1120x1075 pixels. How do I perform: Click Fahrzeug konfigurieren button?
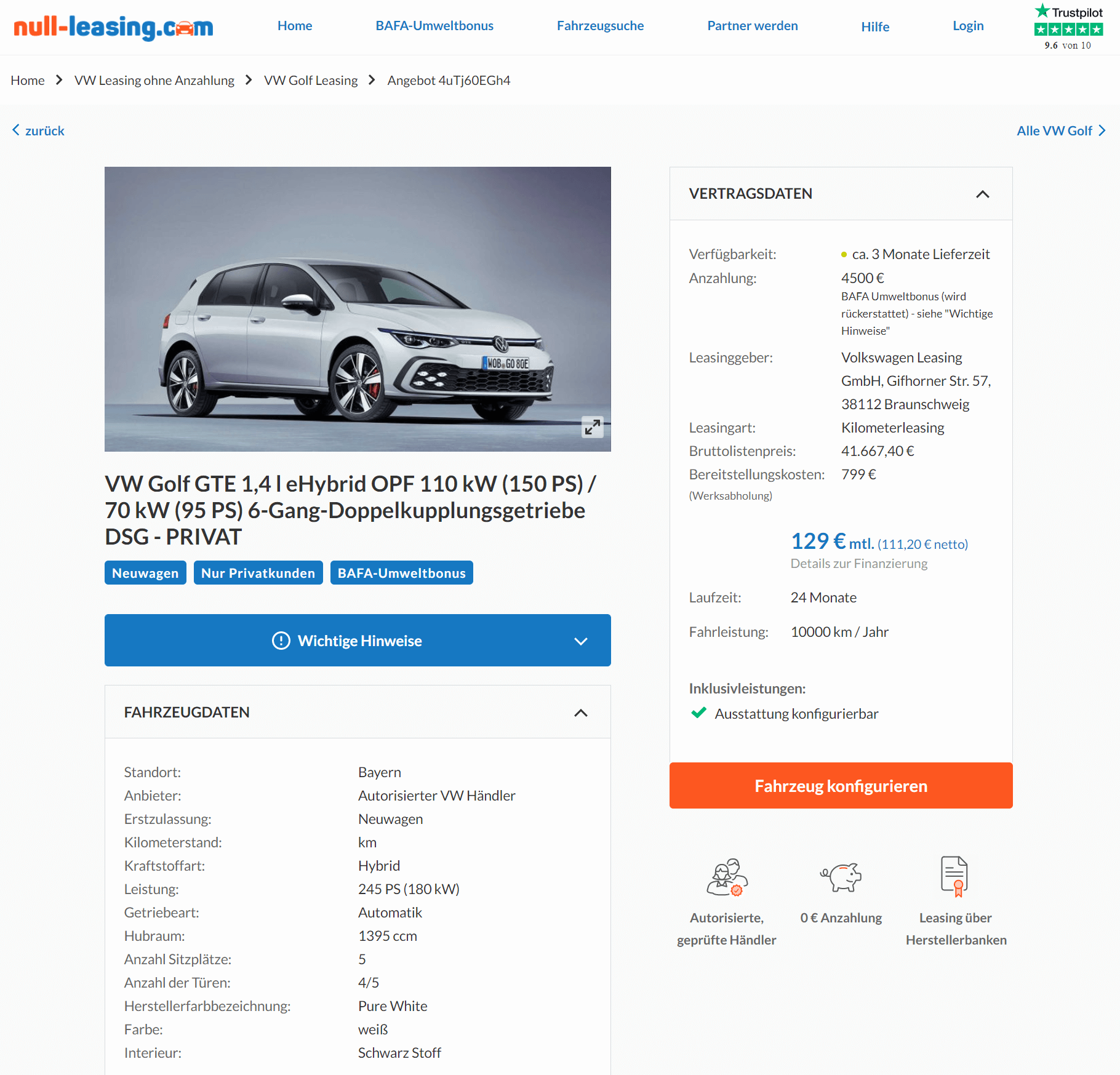(x=841, y=786)
